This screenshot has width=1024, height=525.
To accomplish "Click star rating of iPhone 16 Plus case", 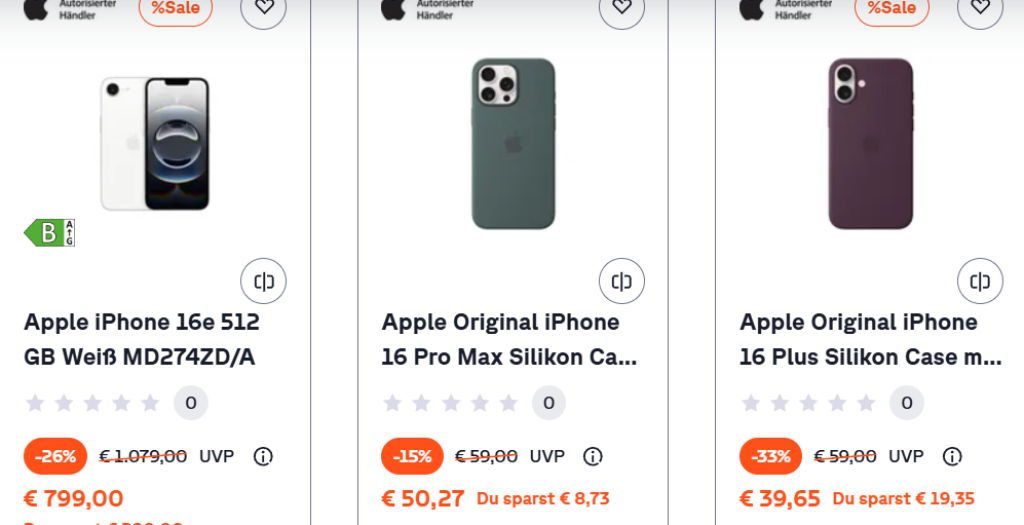I will point(808,403).
